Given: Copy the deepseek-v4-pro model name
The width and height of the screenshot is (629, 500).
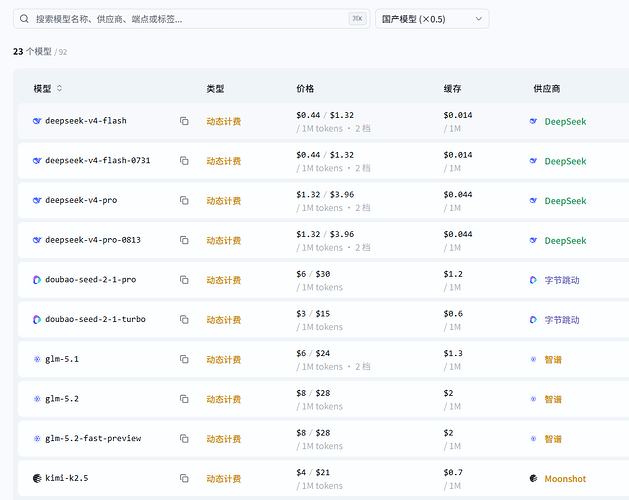Looking at the screenshot, I should tap(184, 200).
